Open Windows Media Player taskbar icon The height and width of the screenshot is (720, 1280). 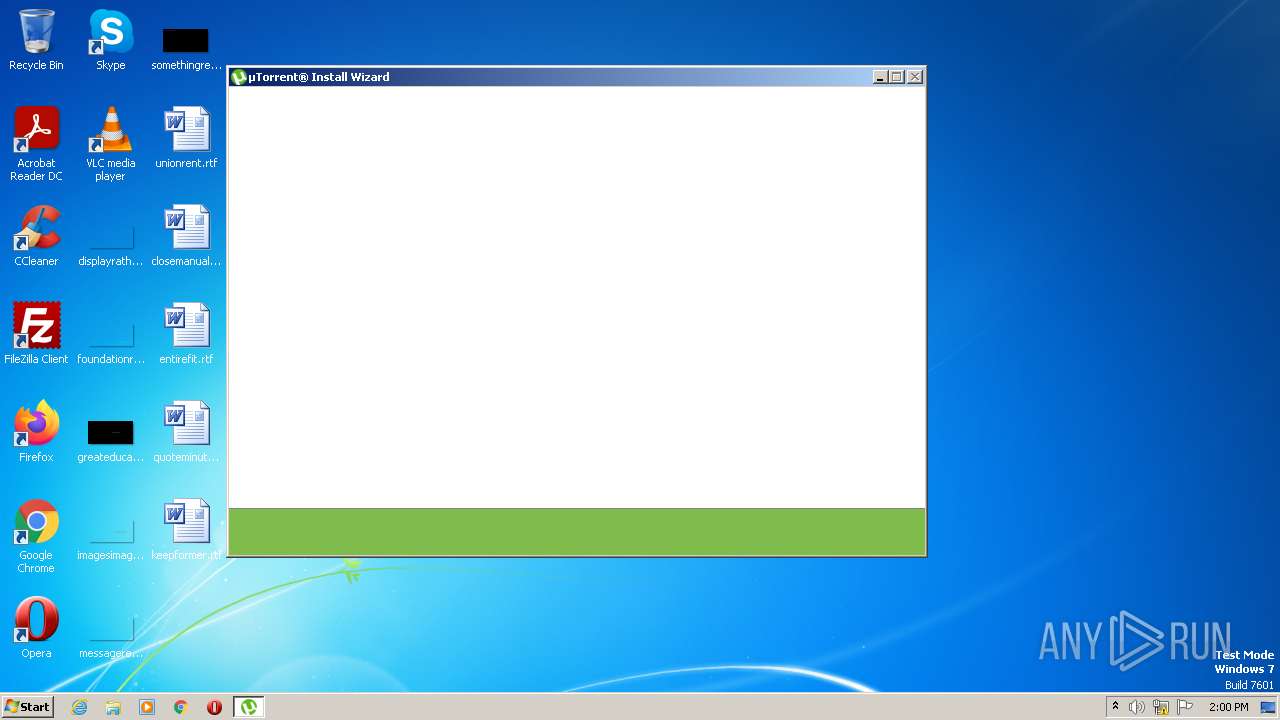(147, 707)
